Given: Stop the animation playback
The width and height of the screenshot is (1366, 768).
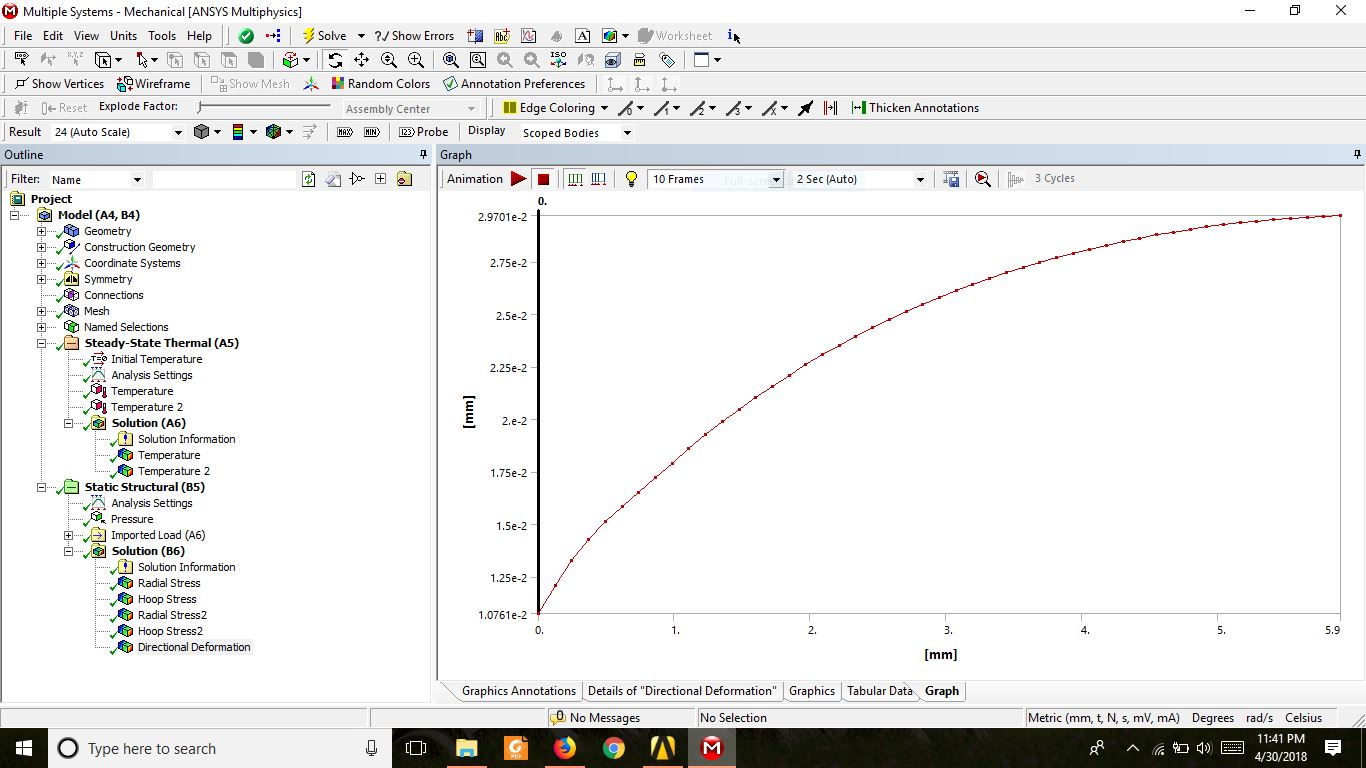Looking at the screenshot, I should coord(543,179).
